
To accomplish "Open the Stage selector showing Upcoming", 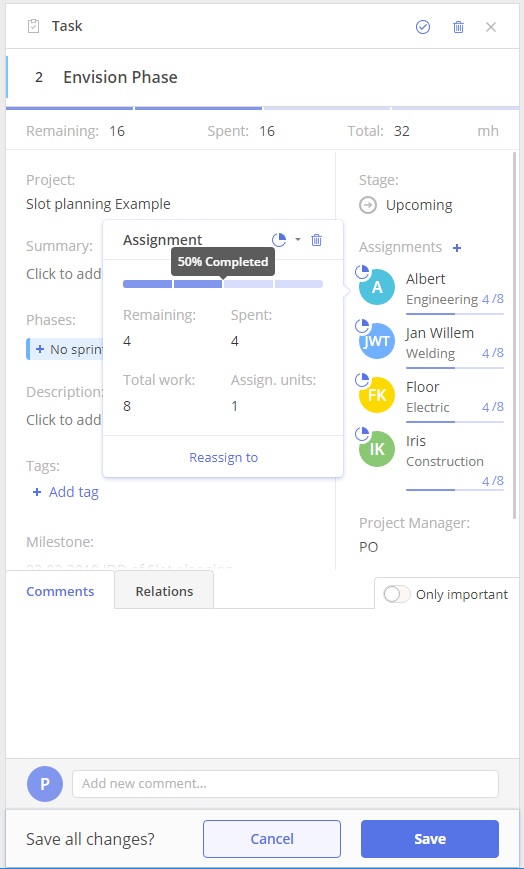I will pos(406,205).
